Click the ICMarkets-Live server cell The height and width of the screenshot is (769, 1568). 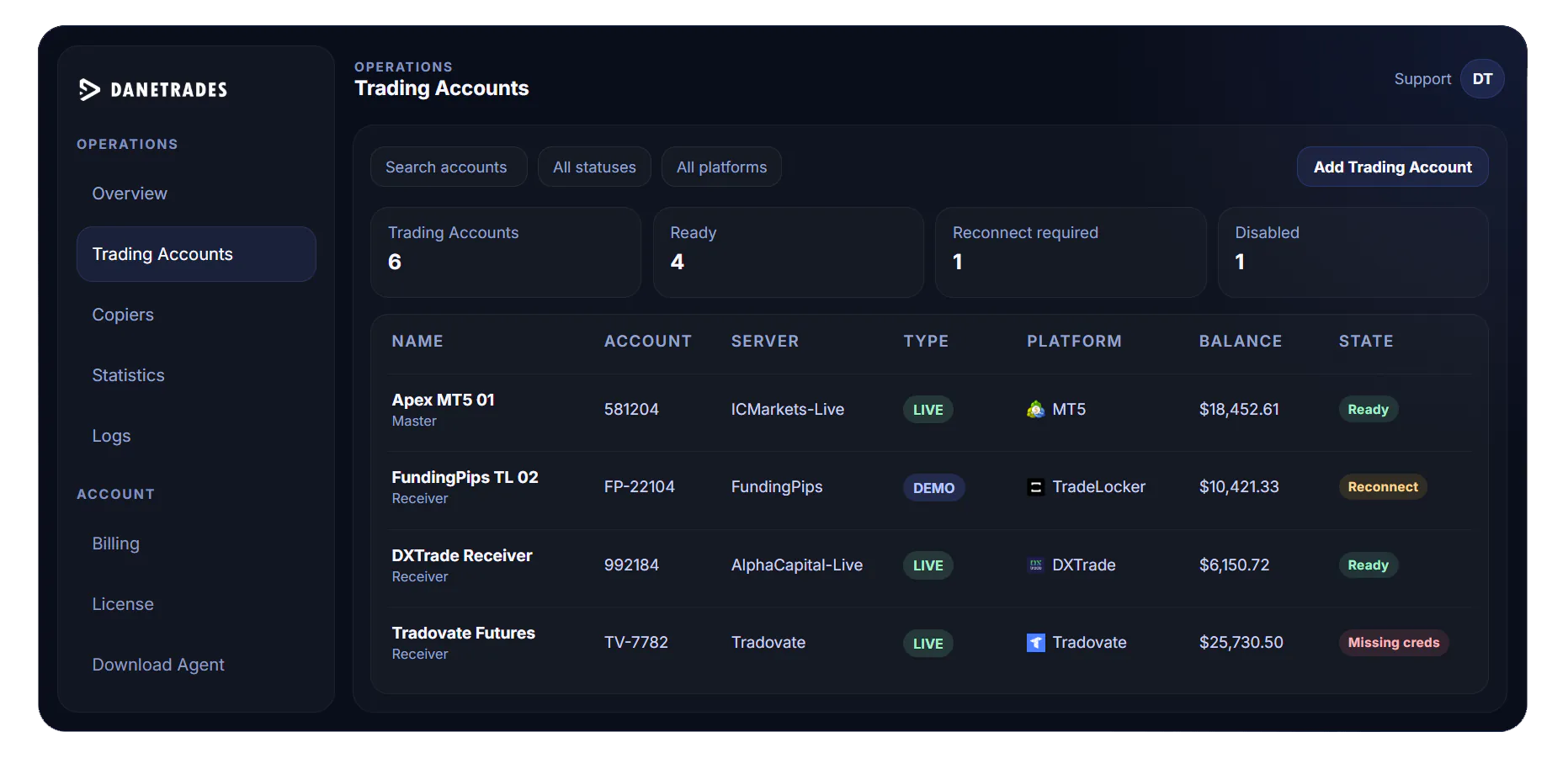[787, 410]
